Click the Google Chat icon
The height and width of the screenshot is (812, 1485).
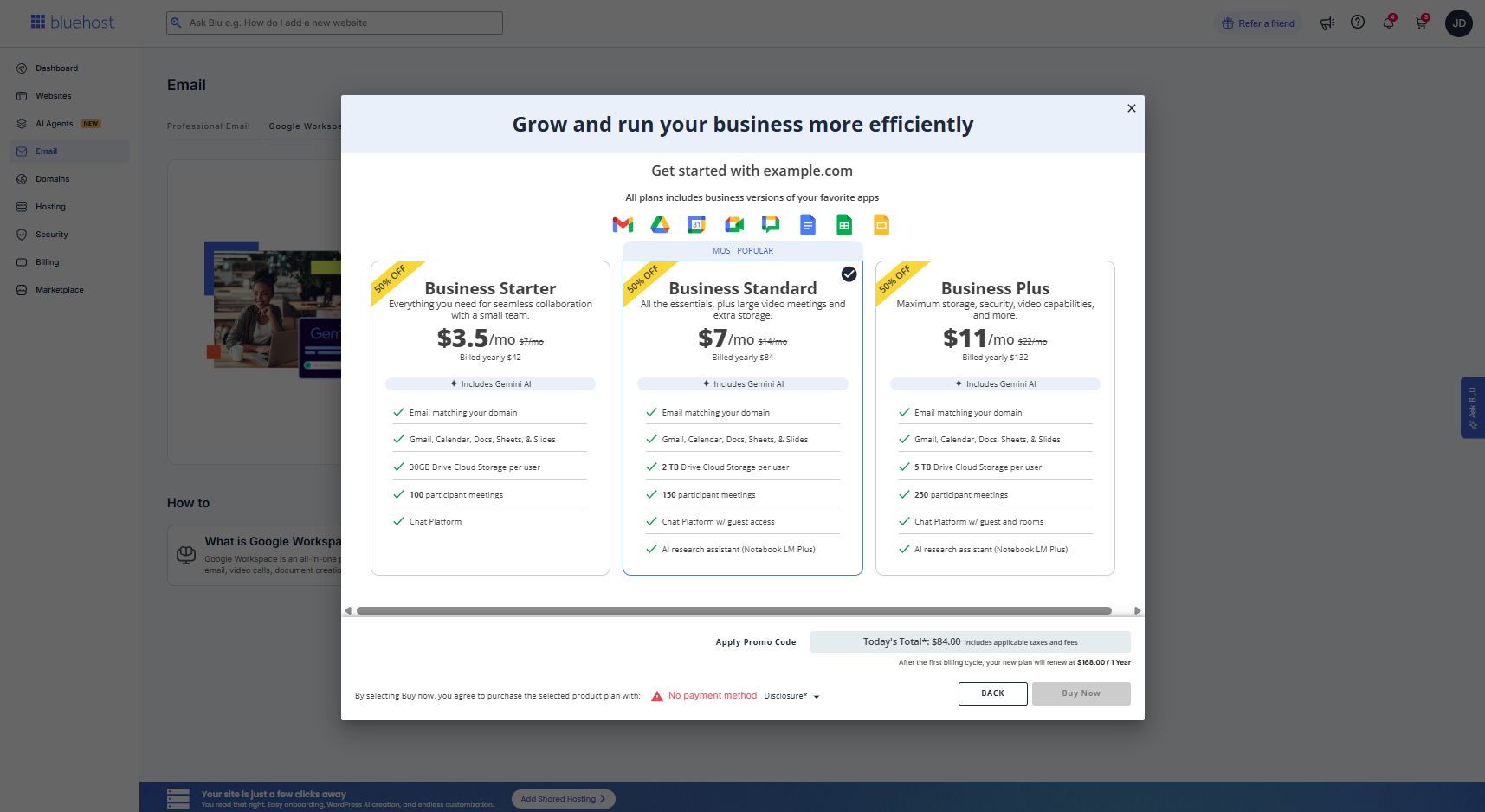[771, 225]
